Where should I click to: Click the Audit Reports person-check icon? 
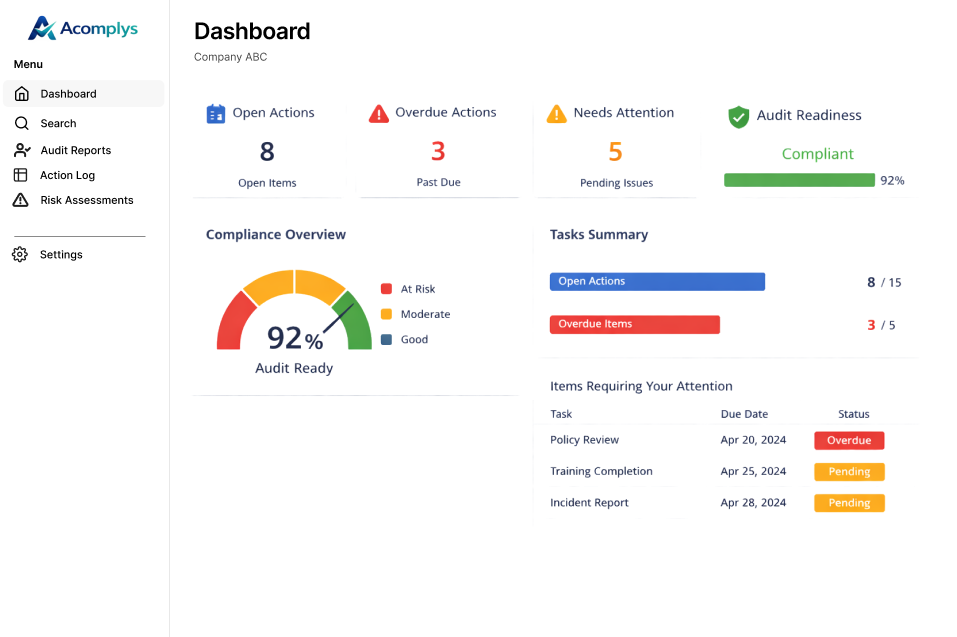point(22,150)
